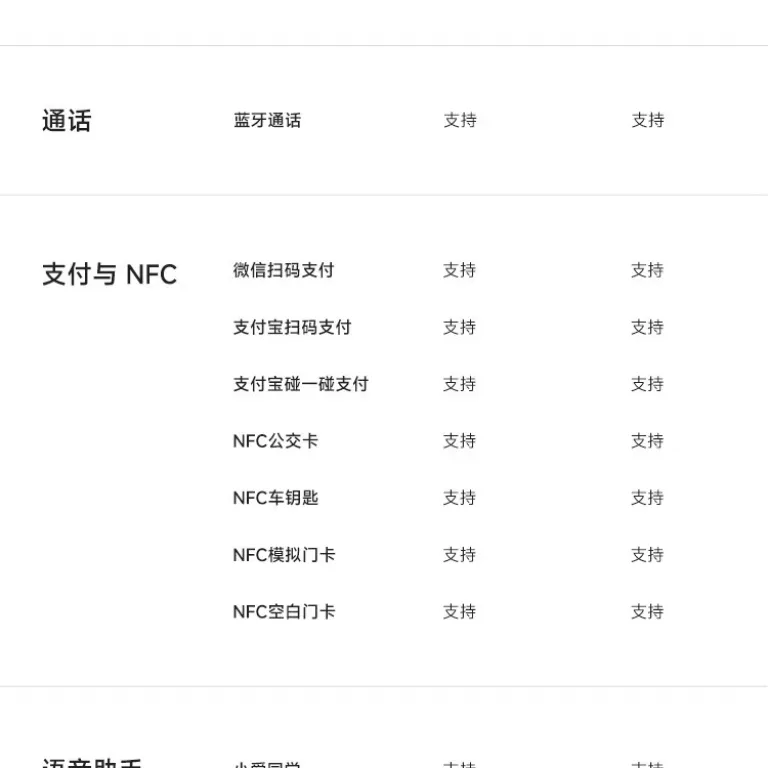This screenshot has width=768, height=768.
Task: Click the NFC公交卡 row label
Action: pyautogui.click(x=275, y=441)
